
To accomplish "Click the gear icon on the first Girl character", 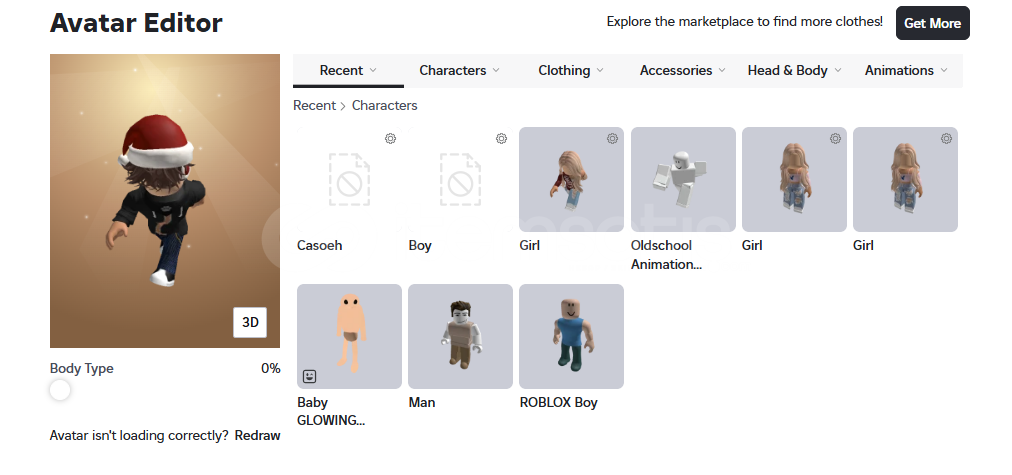I will click(612, 138).
